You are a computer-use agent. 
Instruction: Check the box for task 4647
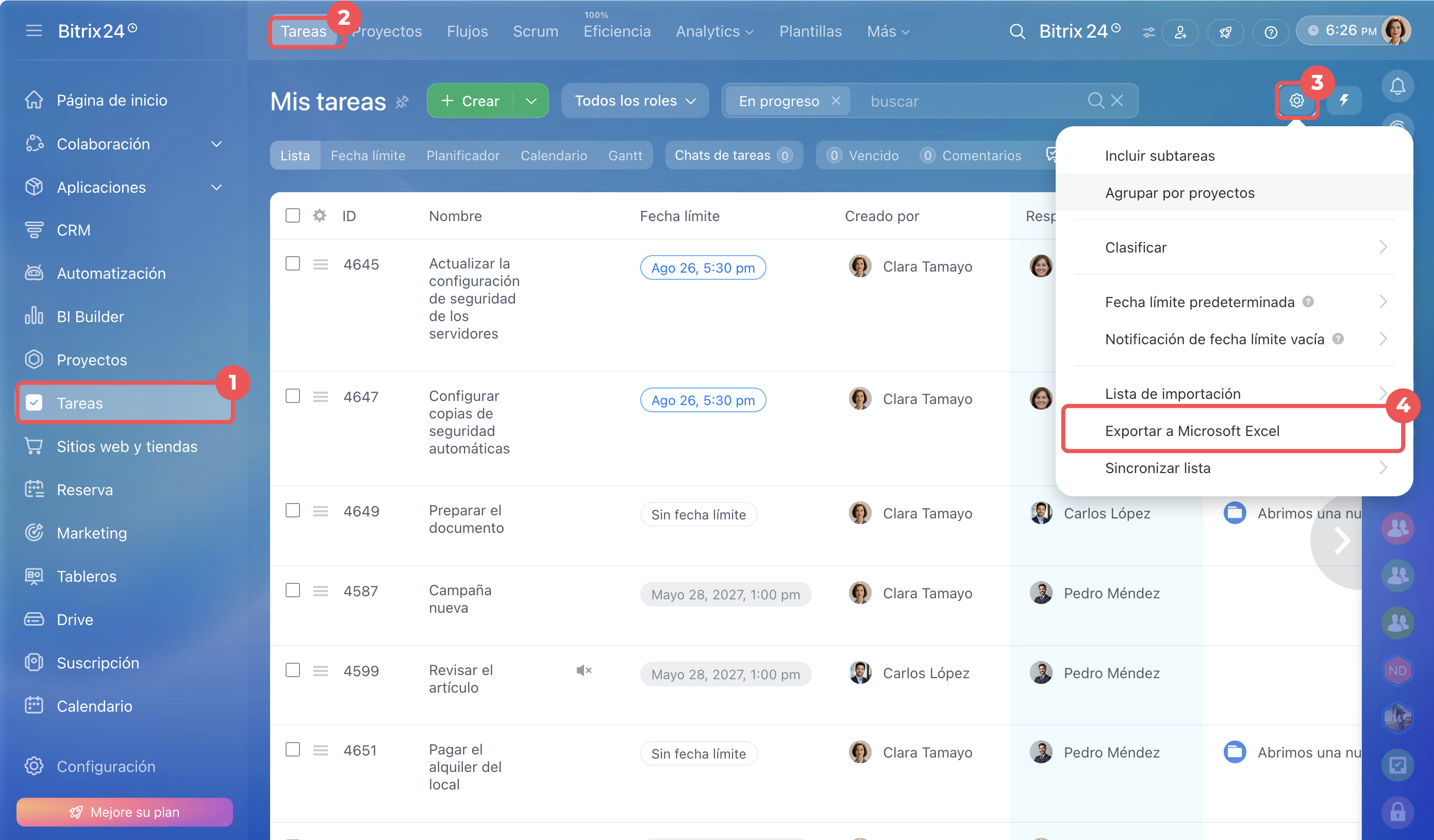[x=292, y=396]
